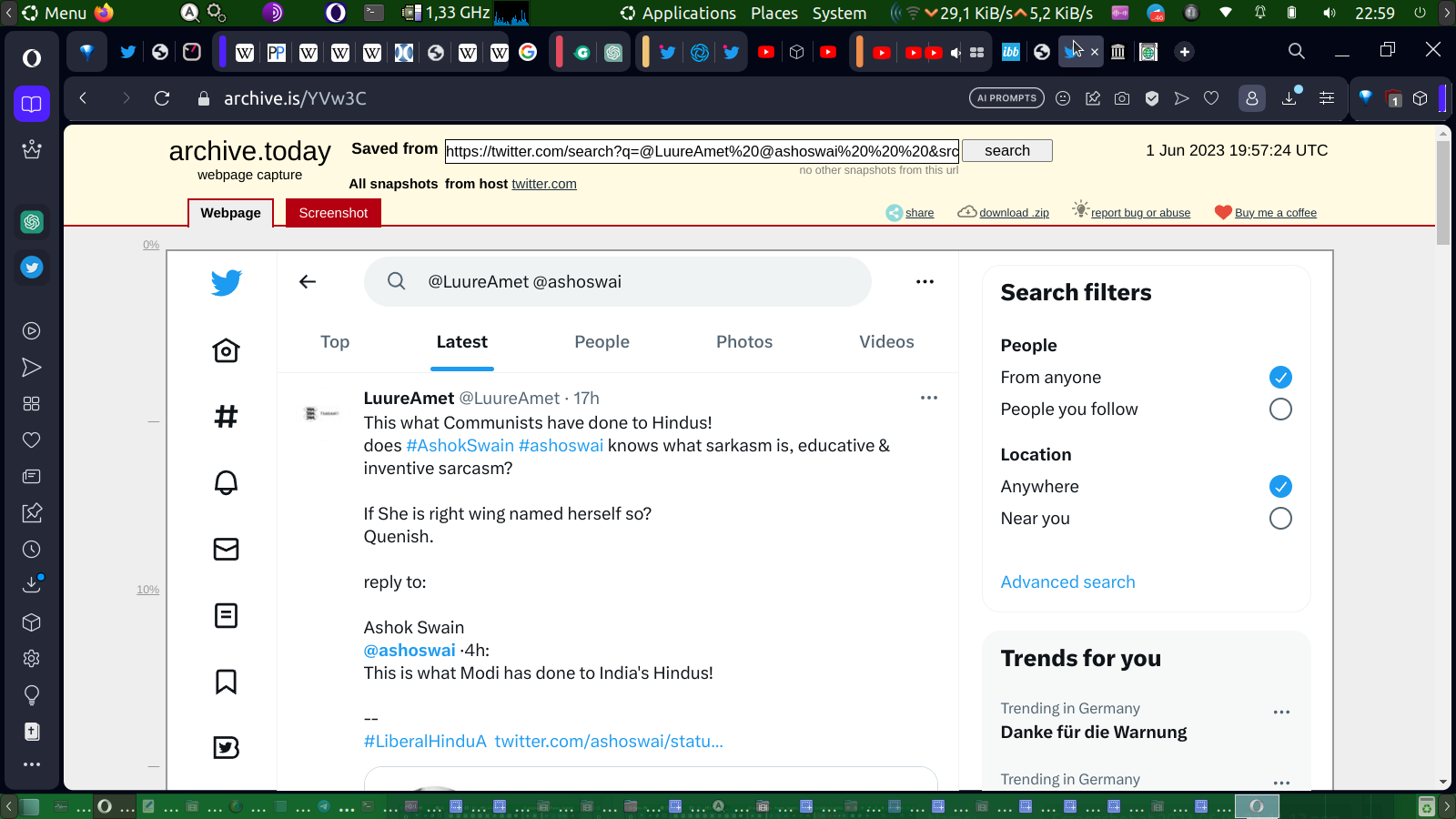Reload the archive.is page
1456x819 pixels.
(162, 98)
